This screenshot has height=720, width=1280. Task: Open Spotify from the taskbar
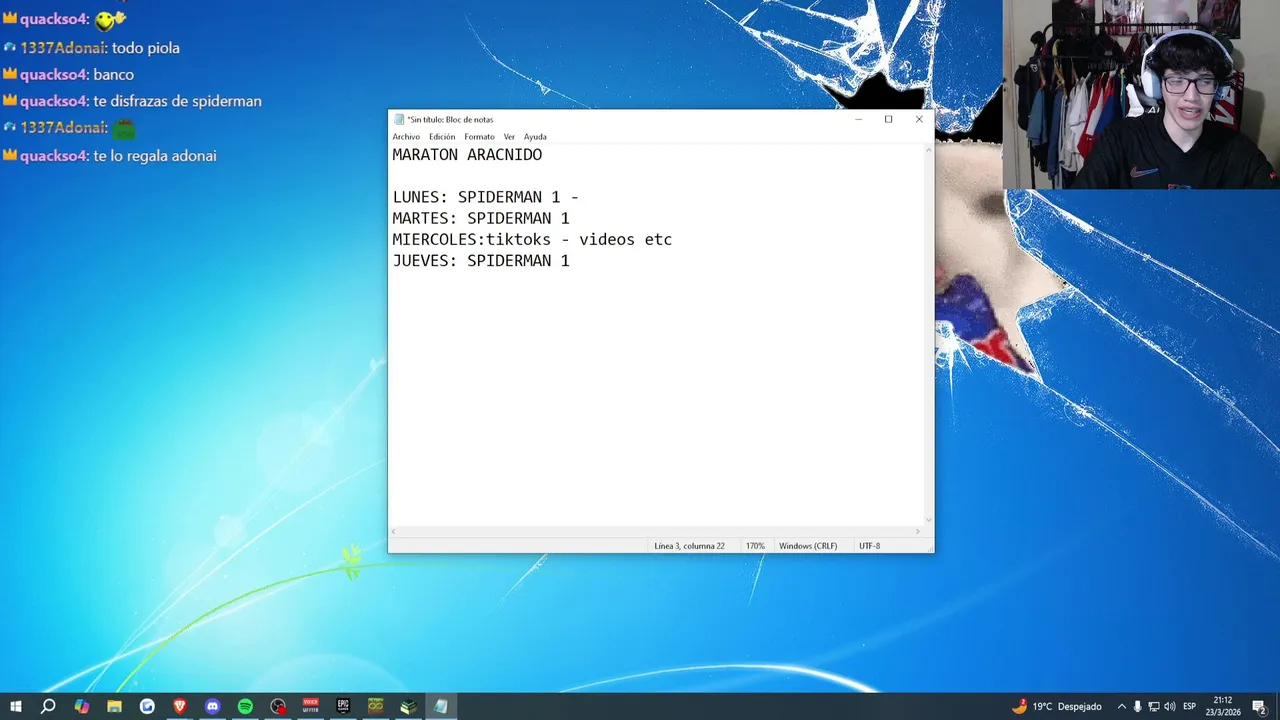245,707
